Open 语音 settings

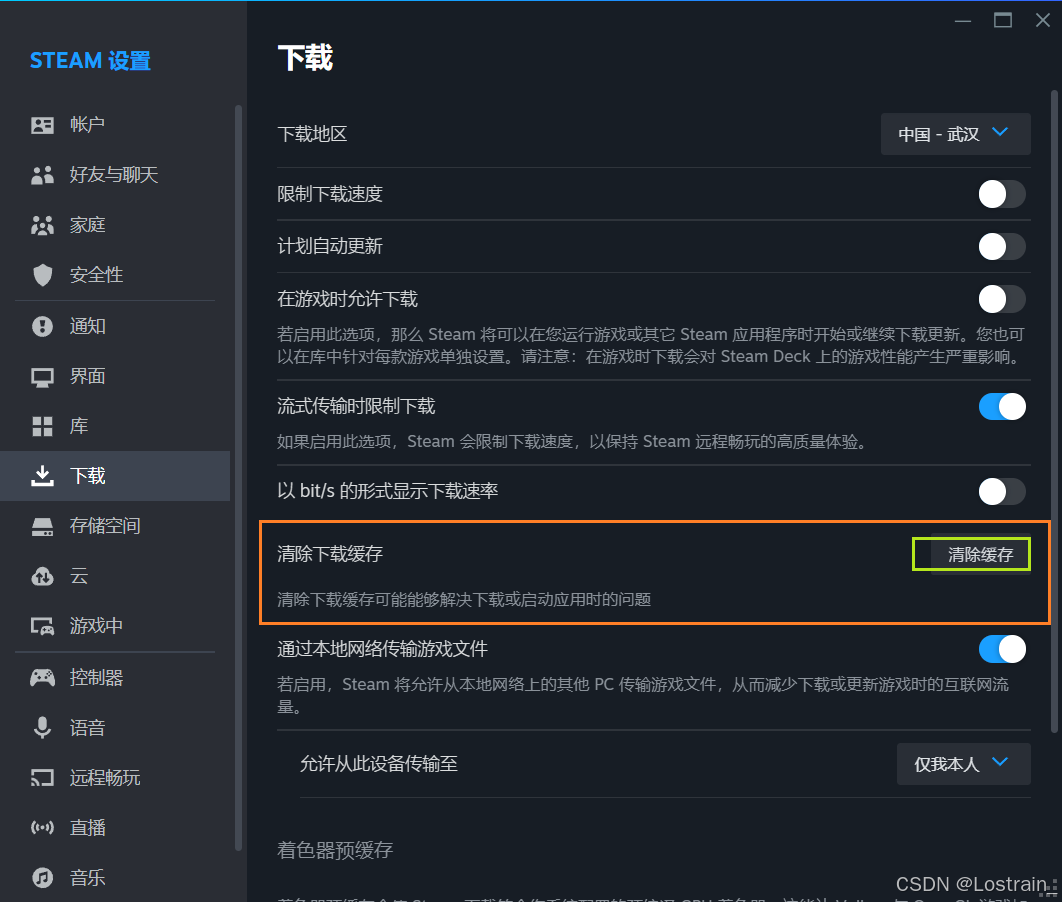tap(115, 728)
